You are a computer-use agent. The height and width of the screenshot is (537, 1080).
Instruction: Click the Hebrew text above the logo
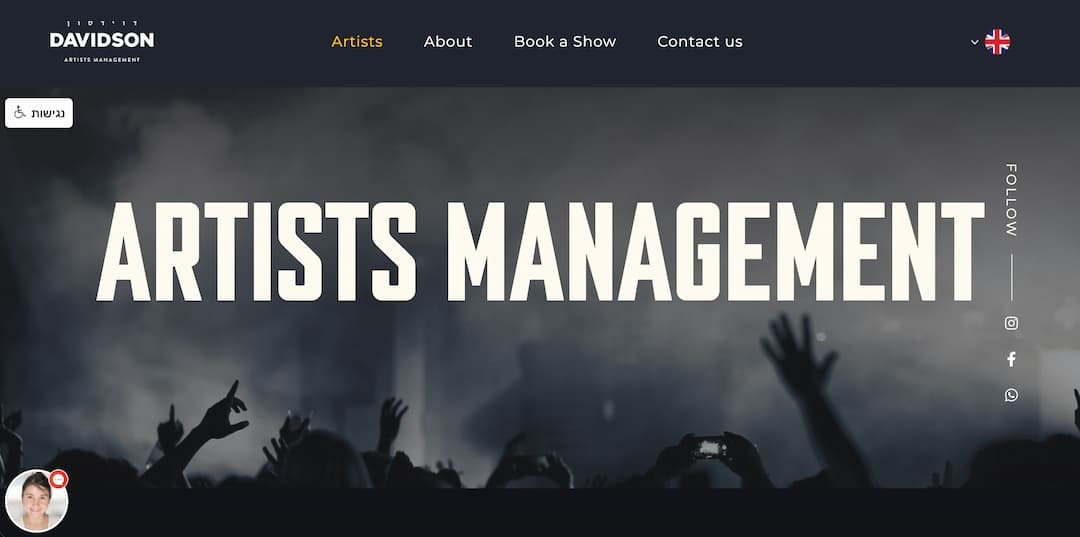tap(102, 24)
